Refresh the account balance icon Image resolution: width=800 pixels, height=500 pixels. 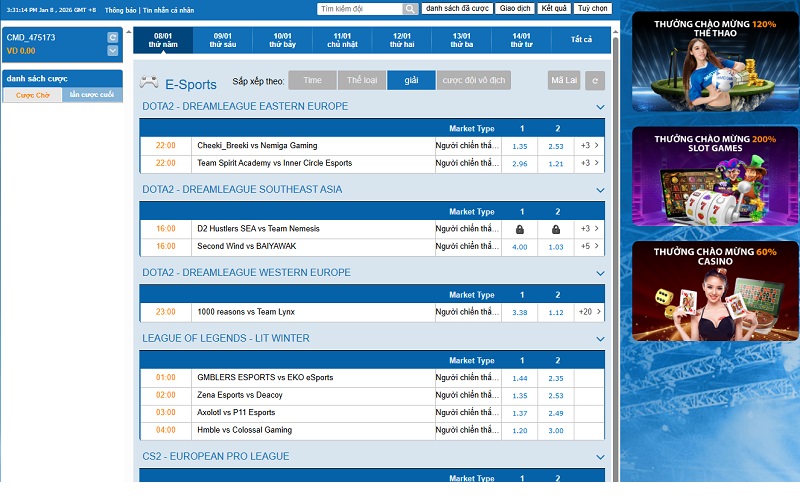click(x=112, y=37)
